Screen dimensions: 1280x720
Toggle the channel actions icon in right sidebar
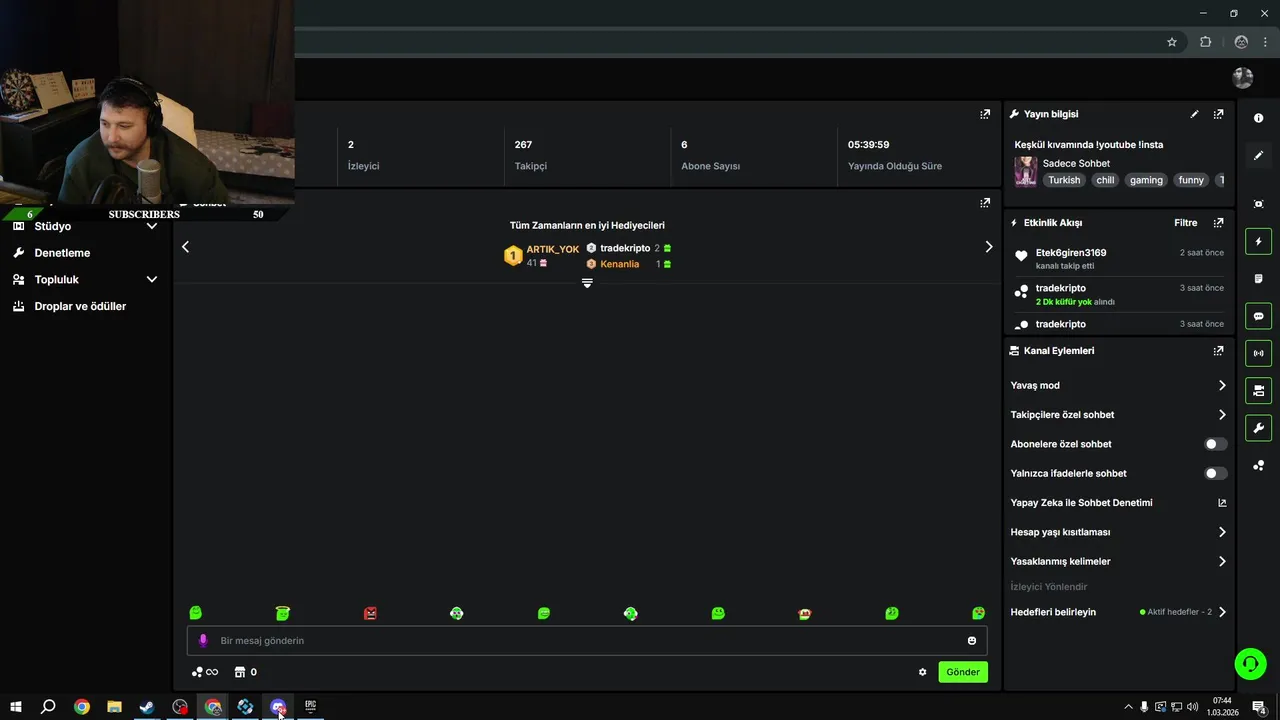(x=1258, y=390)
